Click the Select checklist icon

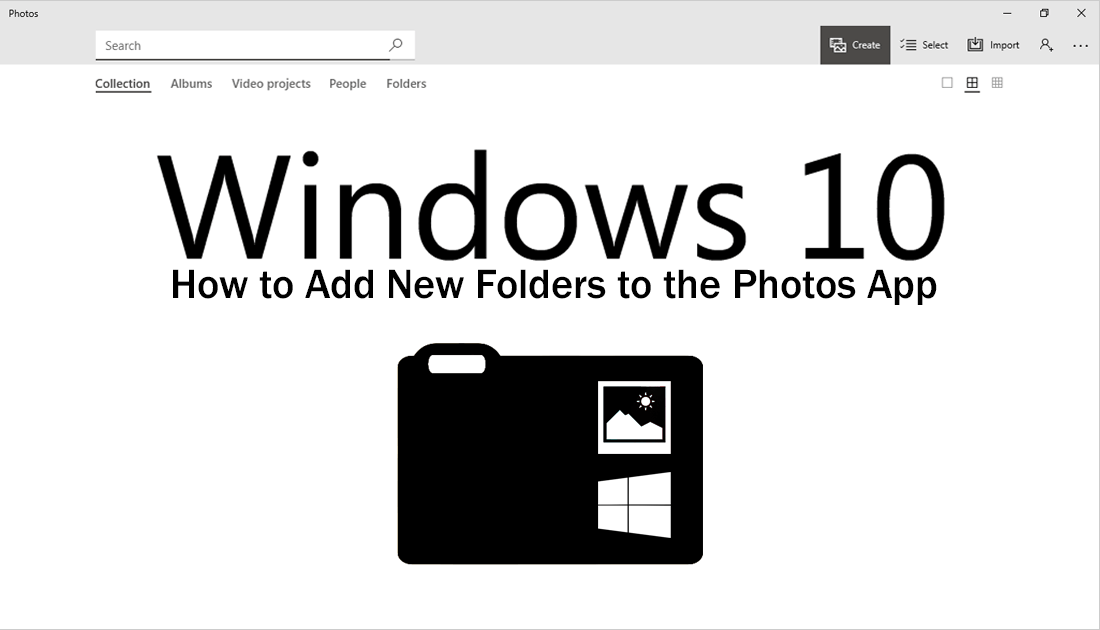908,45
